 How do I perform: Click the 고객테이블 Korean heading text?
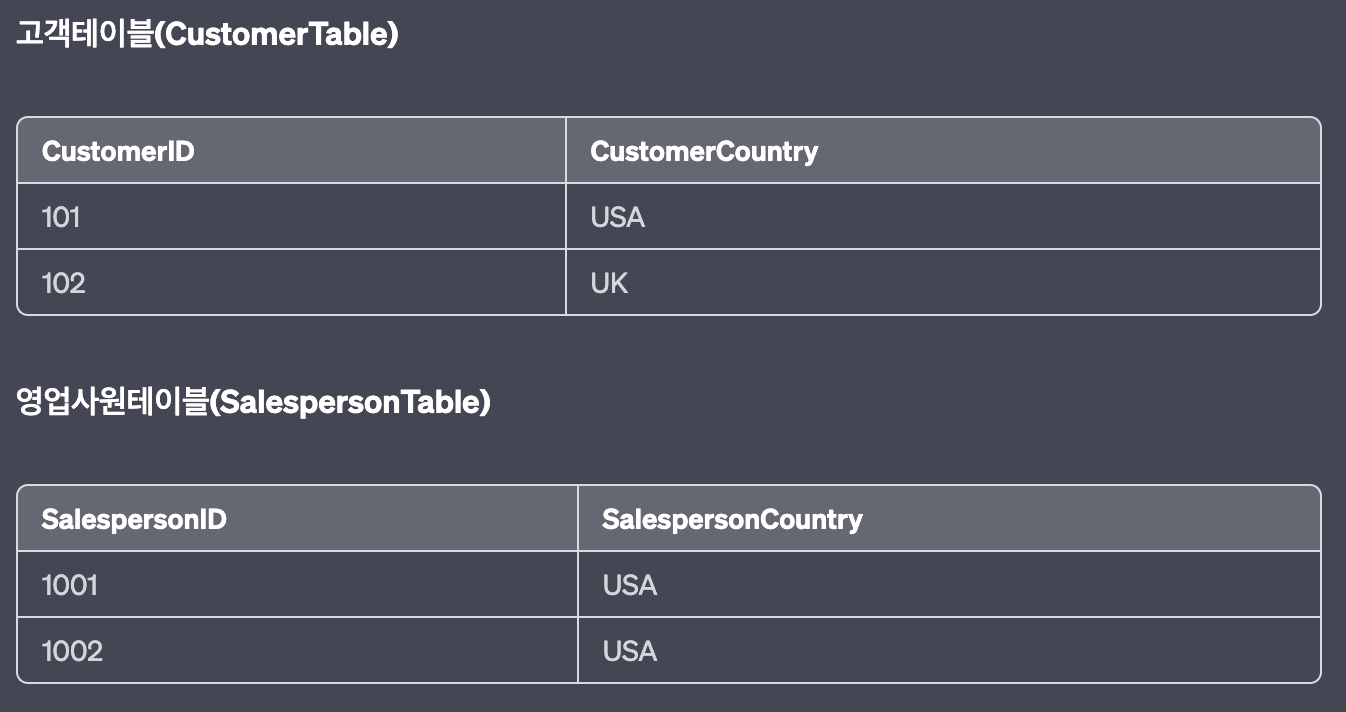(84, 35)
